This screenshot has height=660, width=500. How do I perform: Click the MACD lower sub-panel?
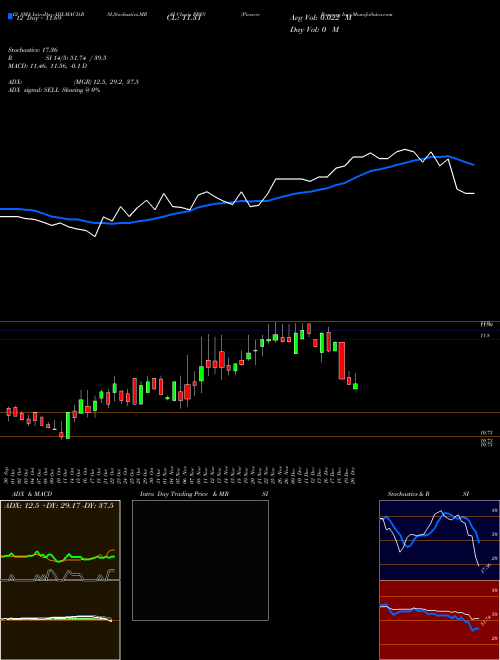pyautogui.click(x=60, y=620)
